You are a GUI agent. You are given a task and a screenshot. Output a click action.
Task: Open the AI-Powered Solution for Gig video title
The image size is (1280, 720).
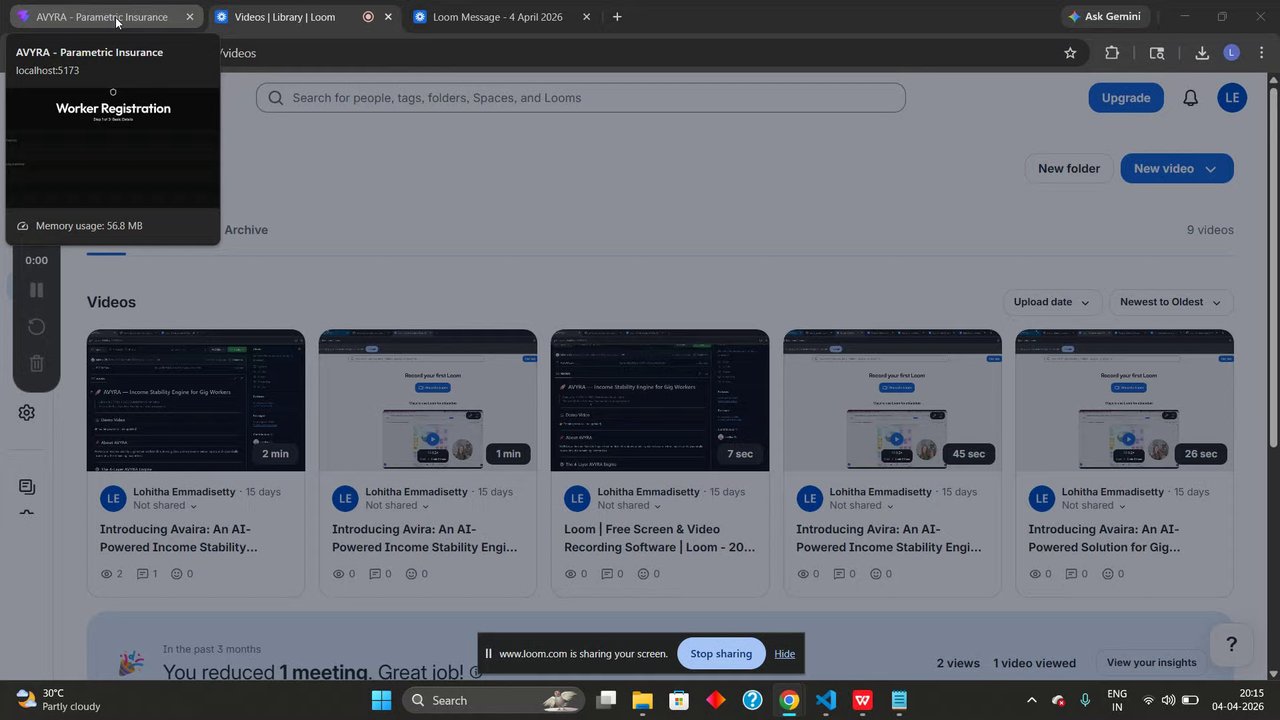point(1104,538)
